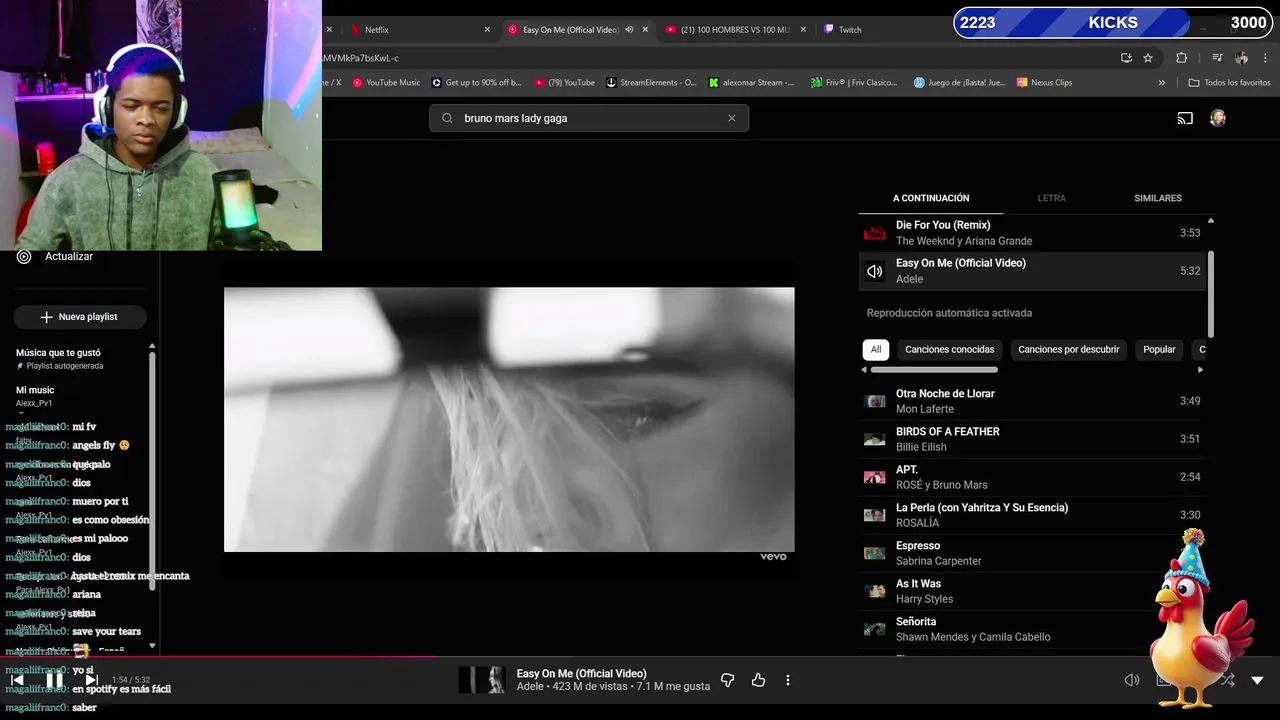The image size is (1280, 720).
Task: Click the search magnifier icon
Action: point(447,118)
